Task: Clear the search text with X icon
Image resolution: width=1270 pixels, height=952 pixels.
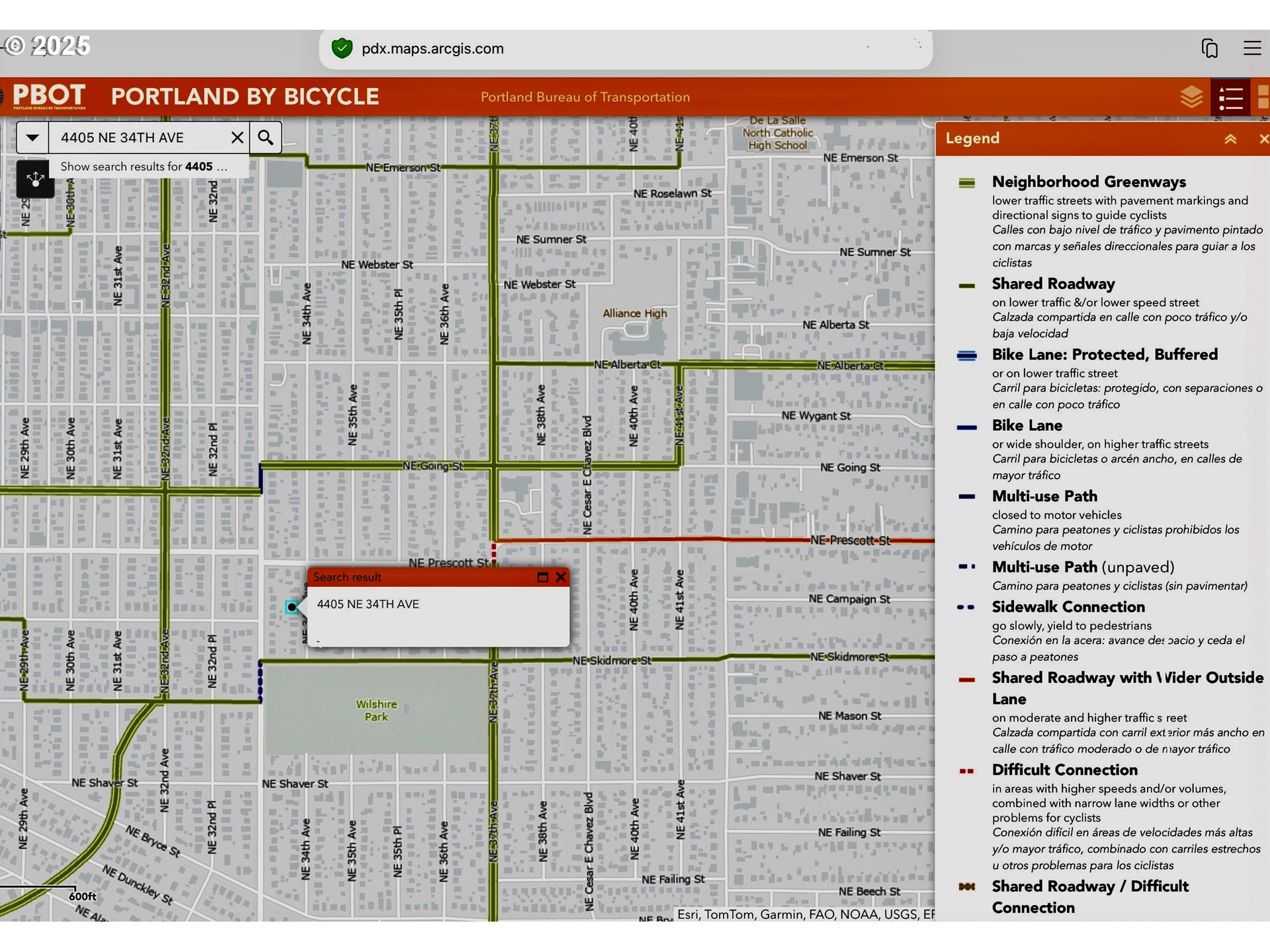Action: [x=237, y=138]
